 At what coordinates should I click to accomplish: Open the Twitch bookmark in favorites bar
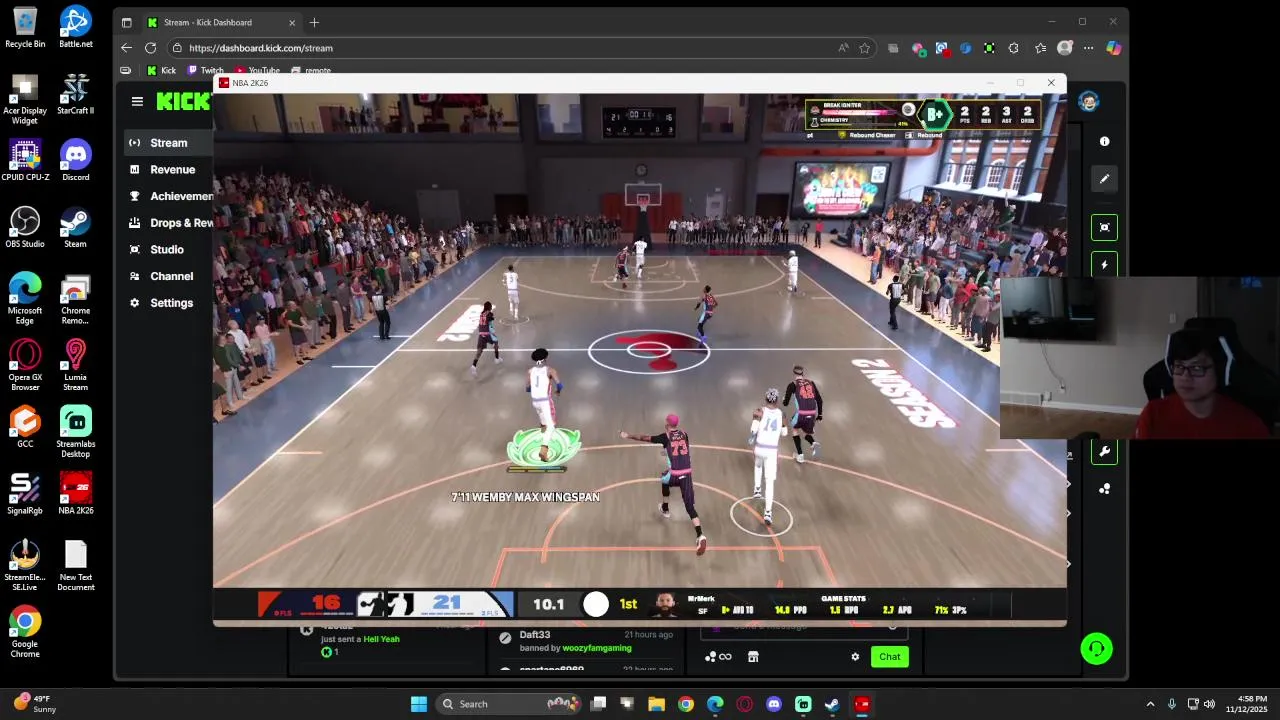[205, 71]
